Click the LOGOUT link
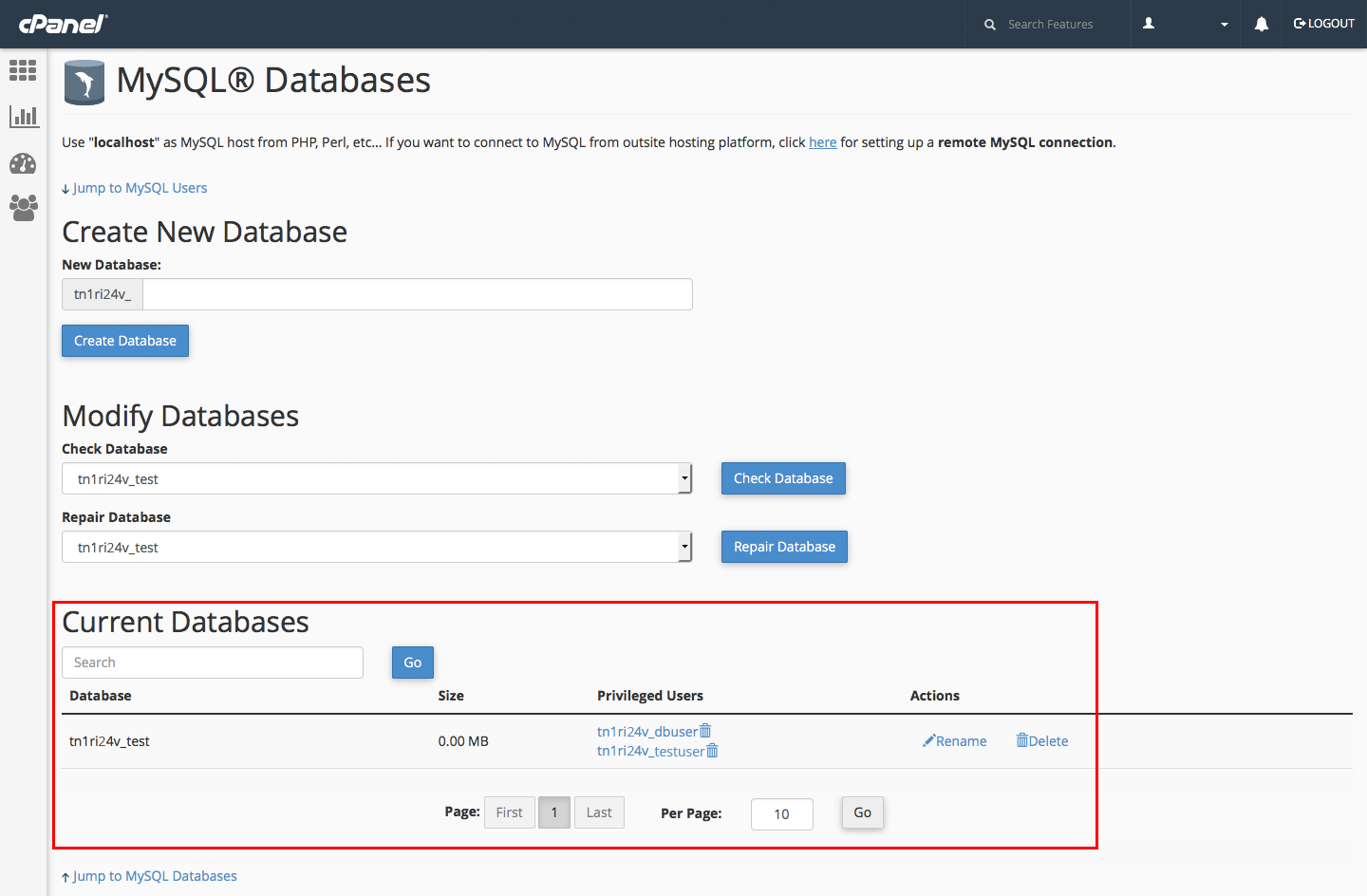 (x=1324, y=24)
